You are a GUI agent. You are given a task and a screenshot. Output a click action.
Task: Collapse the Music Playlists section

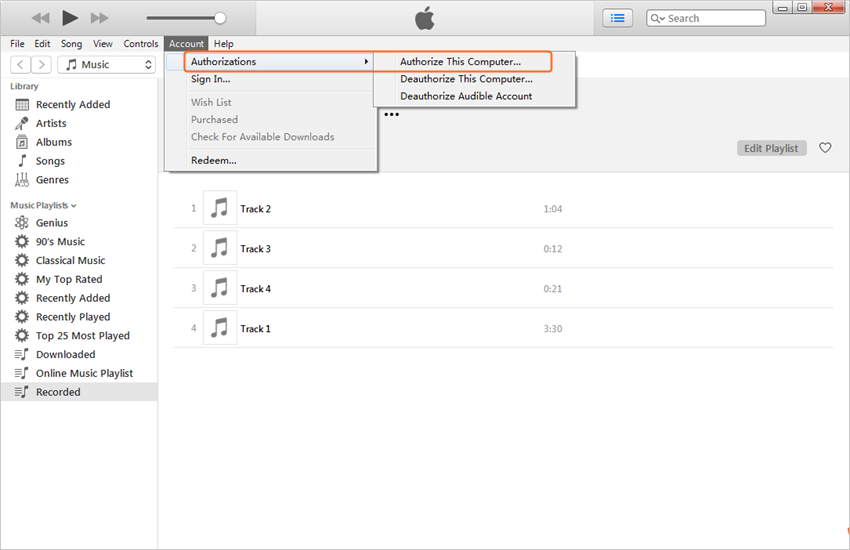[73, 205]
